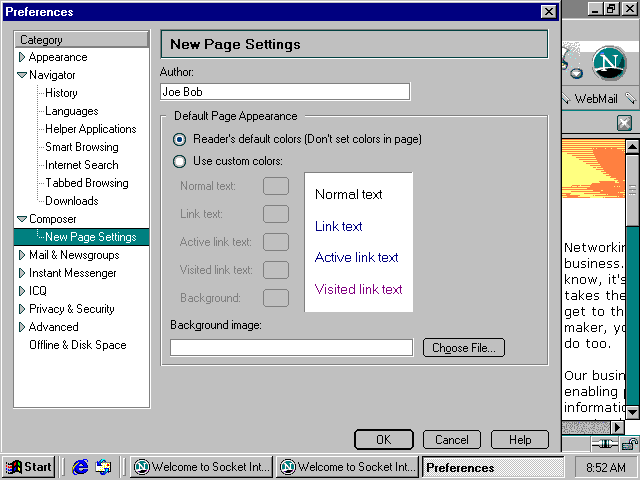Click the lock security icon in the browser status bar
The image size is (640, 480).
pos(630,444)
